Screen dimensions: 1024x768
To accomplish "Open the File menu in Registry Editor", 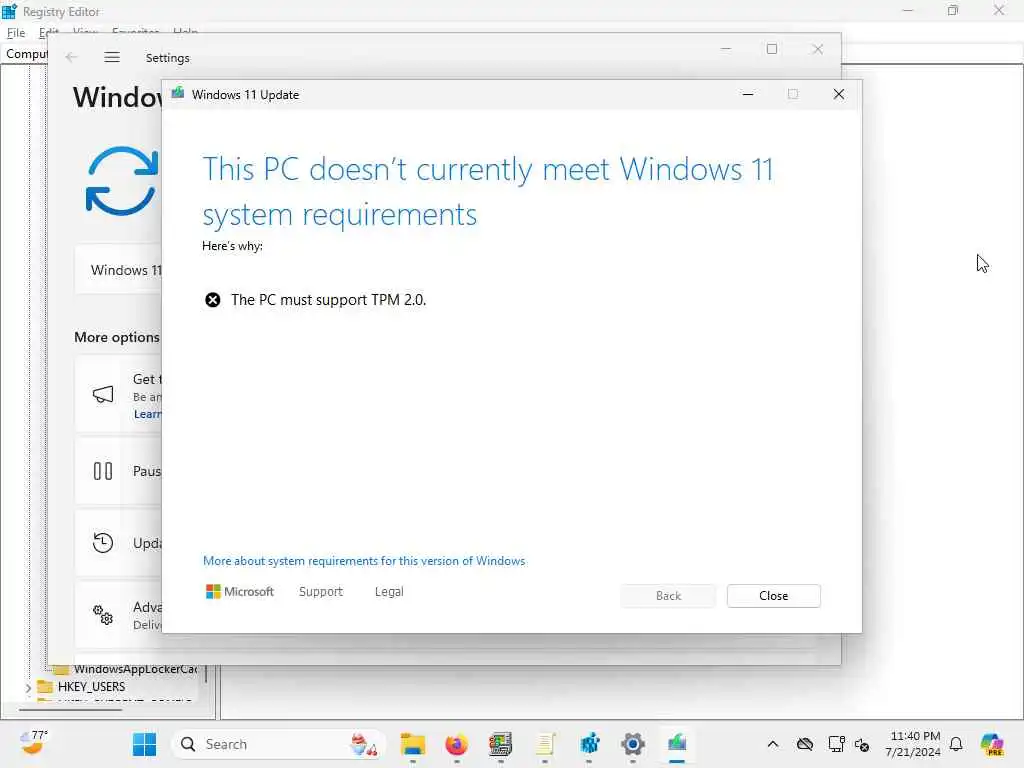I will click(16, 33).
